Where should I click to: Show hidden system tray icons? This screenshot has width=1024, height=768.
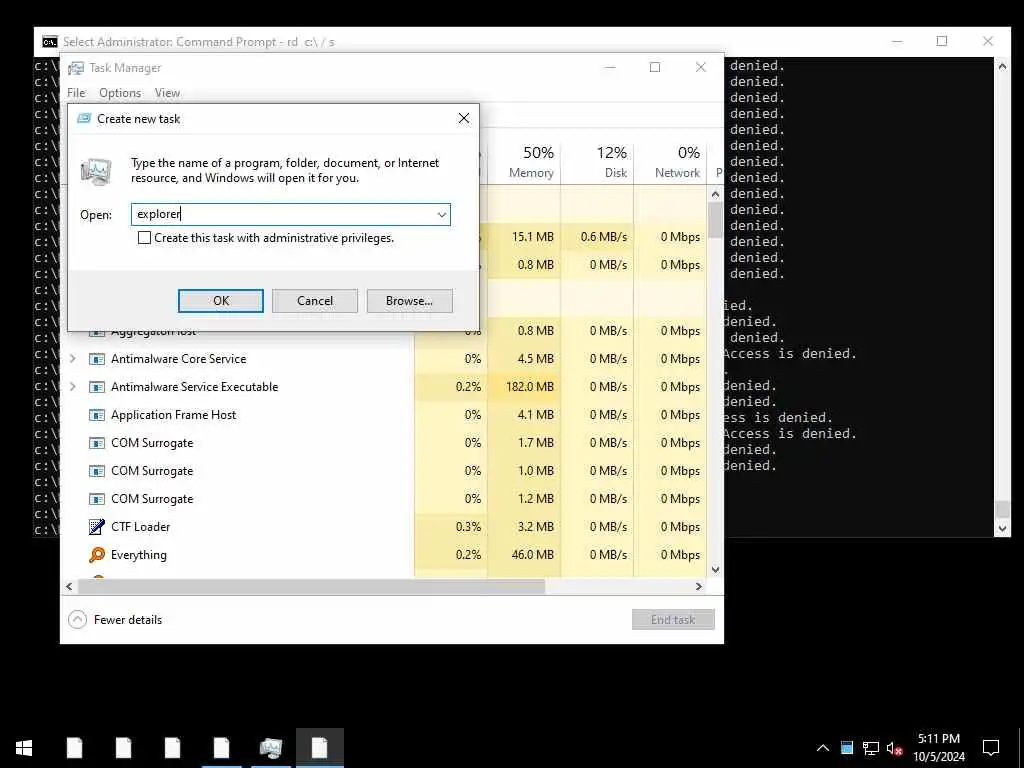click(x=823, y=748)
